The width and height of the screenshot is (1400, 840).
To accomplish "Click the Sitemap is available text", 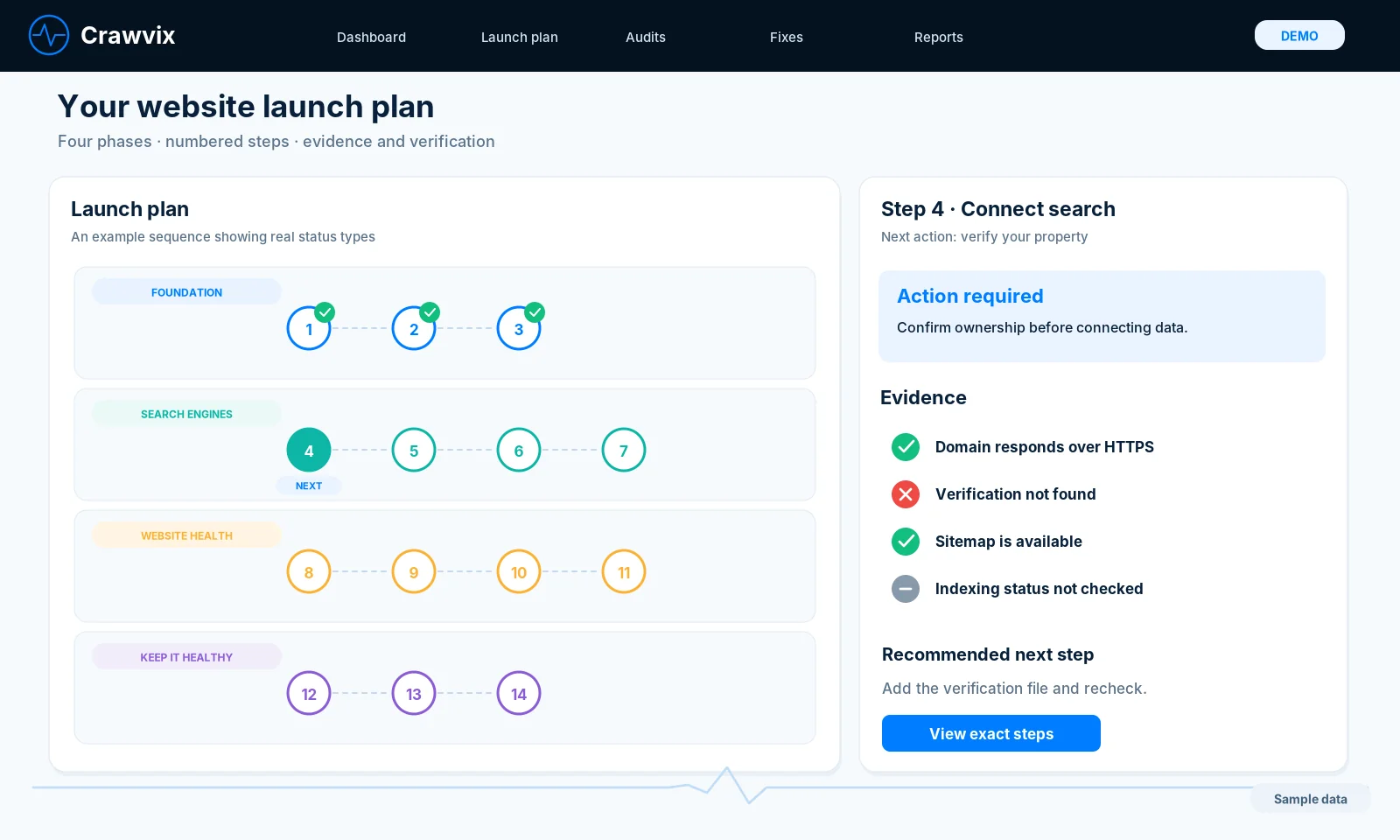I will coord(1008,542).
